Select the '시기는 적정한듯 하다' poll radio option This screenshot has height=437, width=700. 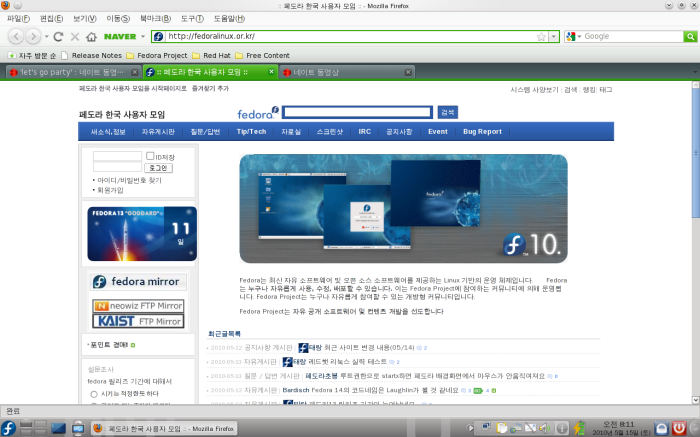pos(94,394)
